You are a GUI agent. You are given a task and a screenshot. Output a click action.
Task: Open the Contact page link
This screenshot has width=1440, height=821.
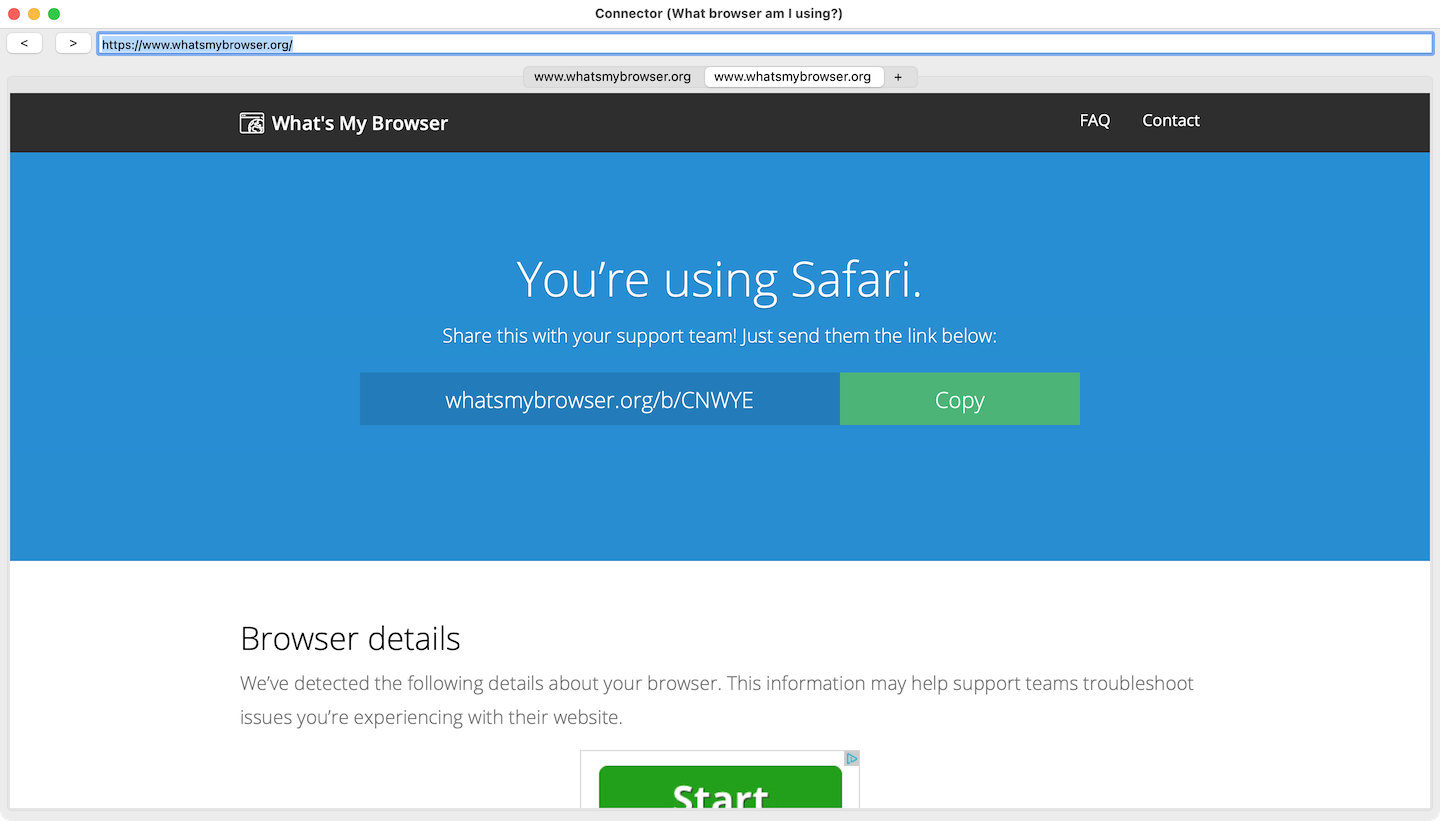click(x=1171, y=120)
